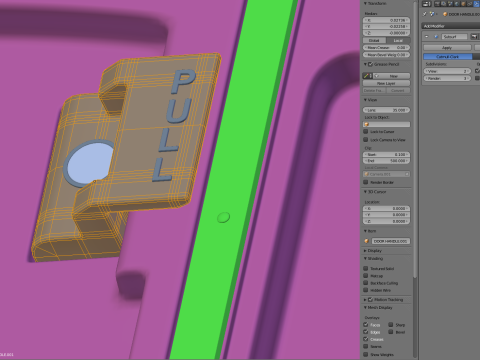Image resolution: width=480 pixels, height=360 pixels.
Task: Enable the Sharp overlay checkbox
Action: click(391, 324)
